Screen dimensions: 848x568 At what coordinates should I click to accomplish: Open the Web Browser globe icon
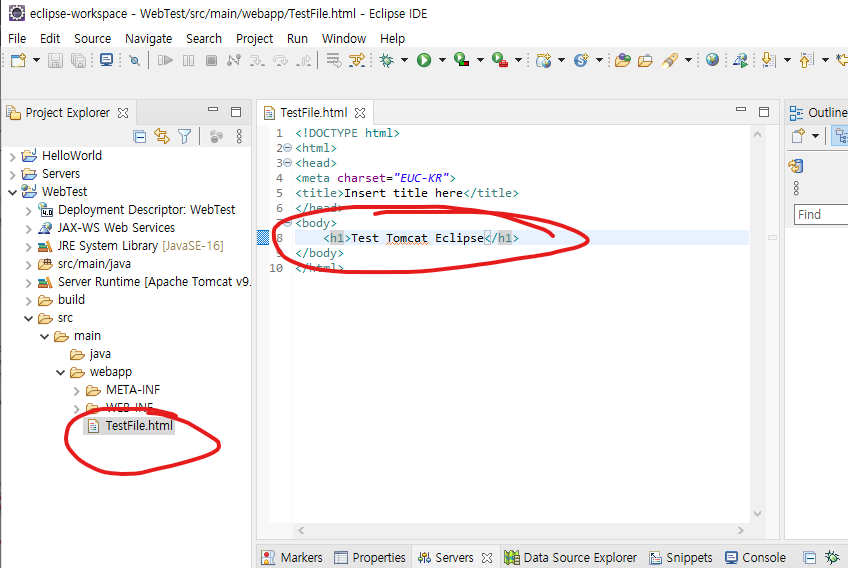pyautogui.click(x=712, y=60)
